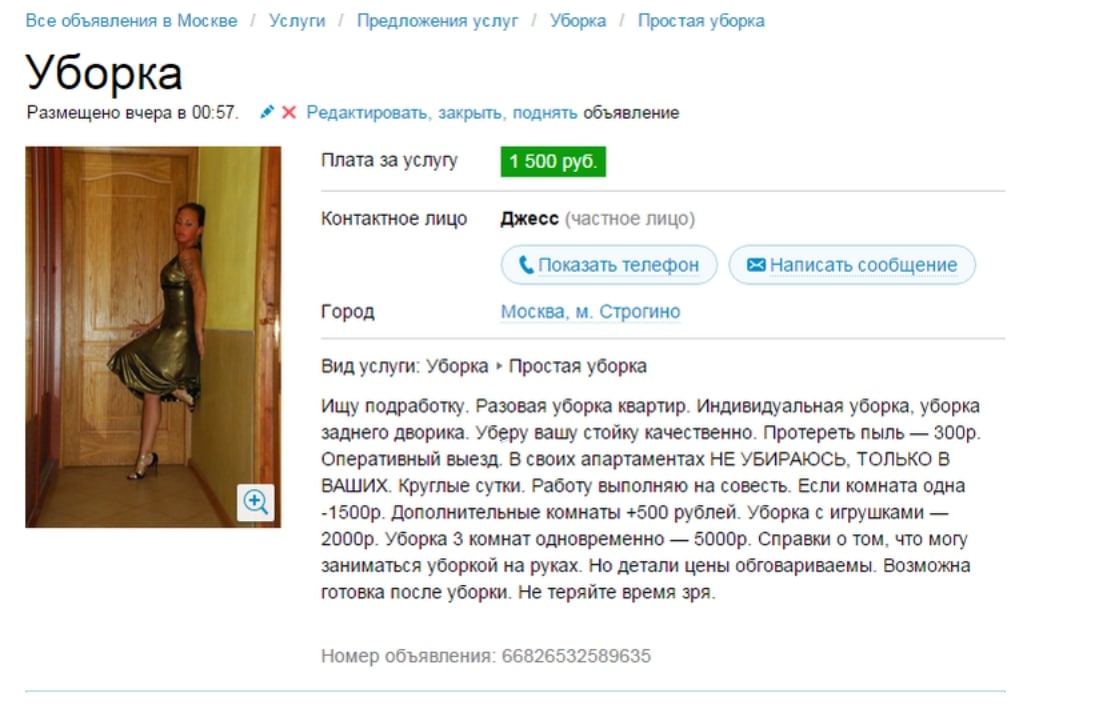Click the ad number 66826532589635
1099x727 pixels.
[x=576, y=656]
